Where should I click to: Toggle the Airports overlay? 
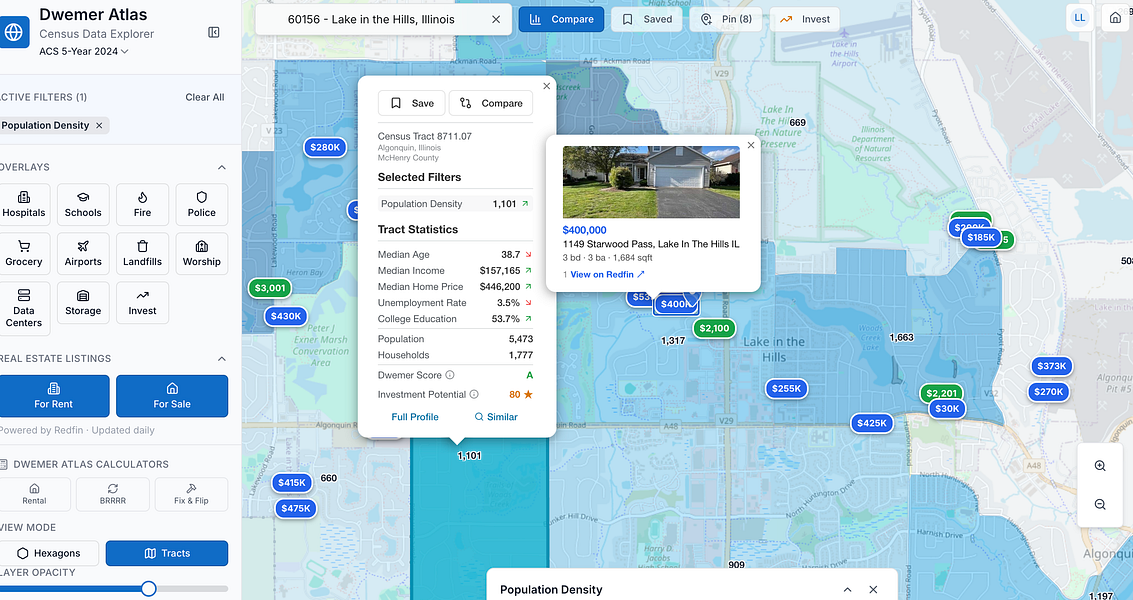point(83,254)
